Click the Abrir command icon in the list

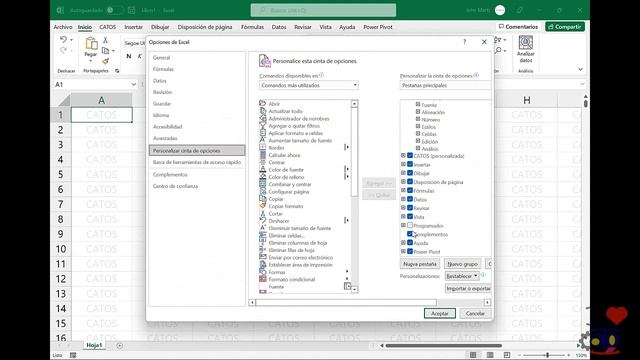(x=263, y=104)
